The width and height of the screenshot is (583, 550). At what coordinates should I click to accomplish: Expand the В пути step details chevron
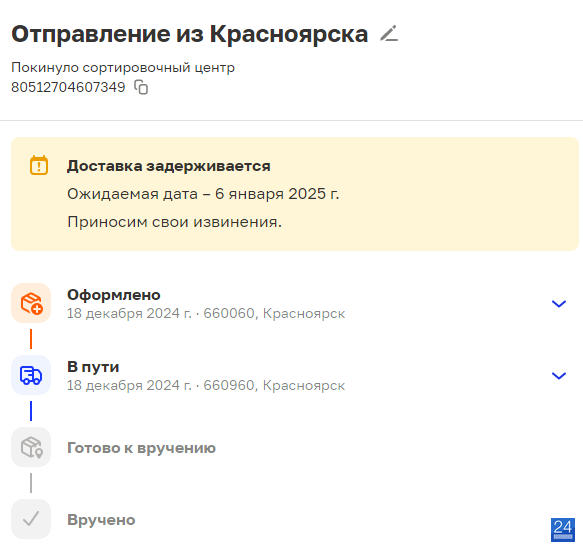pyautogui.click(x=559, y=376)
